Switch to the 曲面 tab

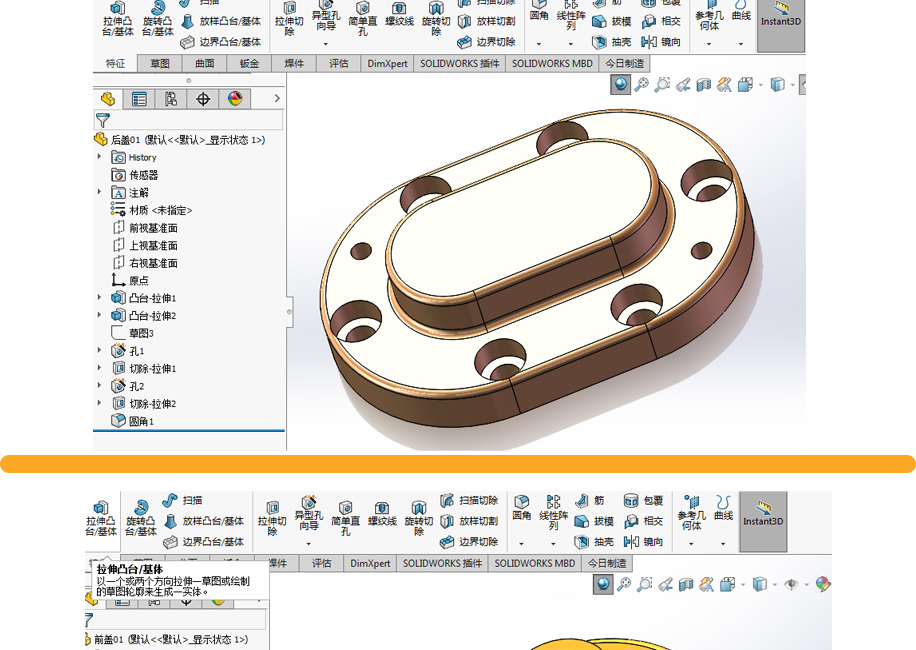[204, 64]
